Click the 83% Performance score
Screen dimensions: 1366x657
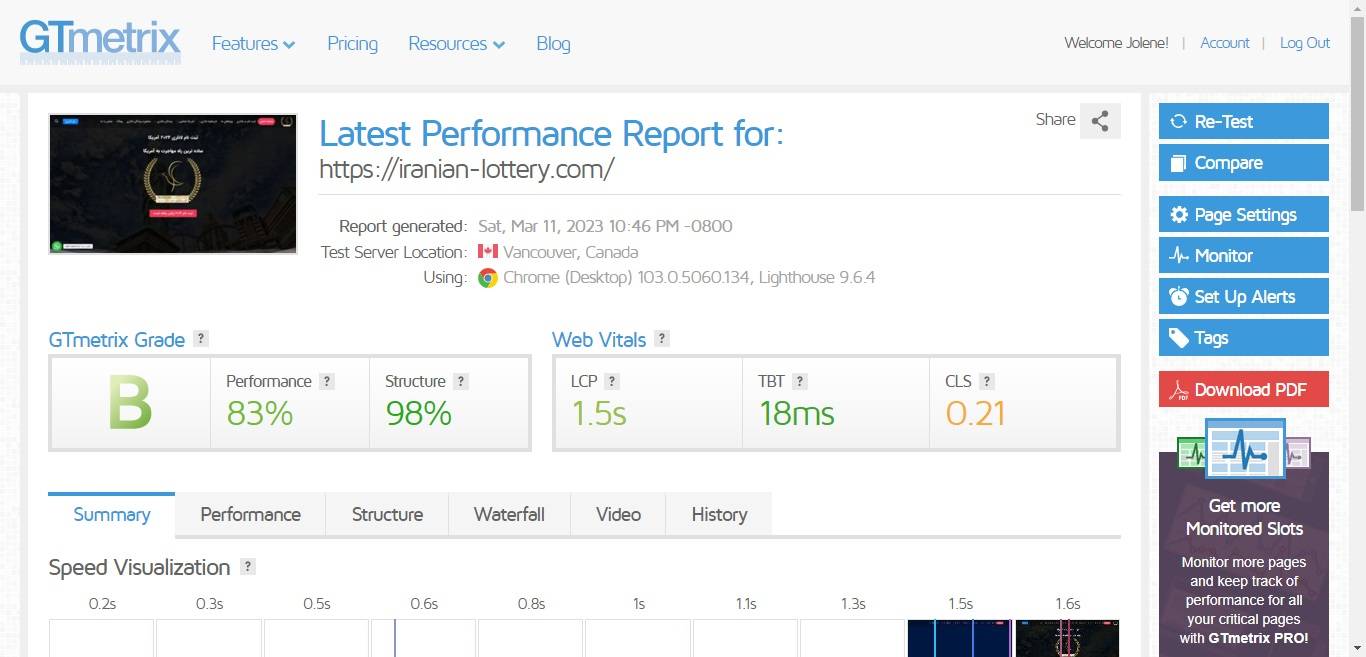pyautogui.click(x=260, y=413)
